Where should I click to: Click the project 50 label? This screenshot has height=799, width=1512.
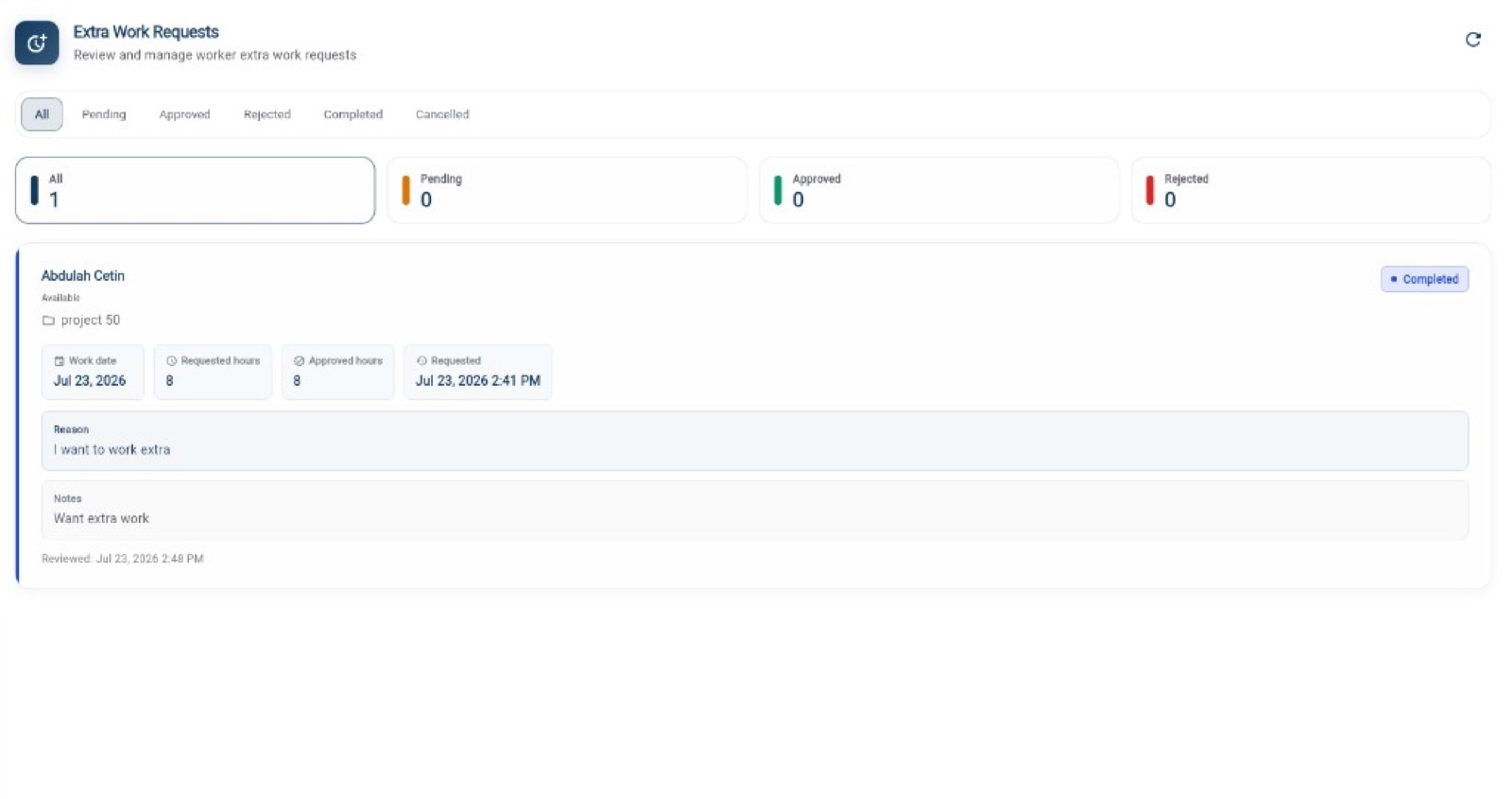click(x=91, y=321)
